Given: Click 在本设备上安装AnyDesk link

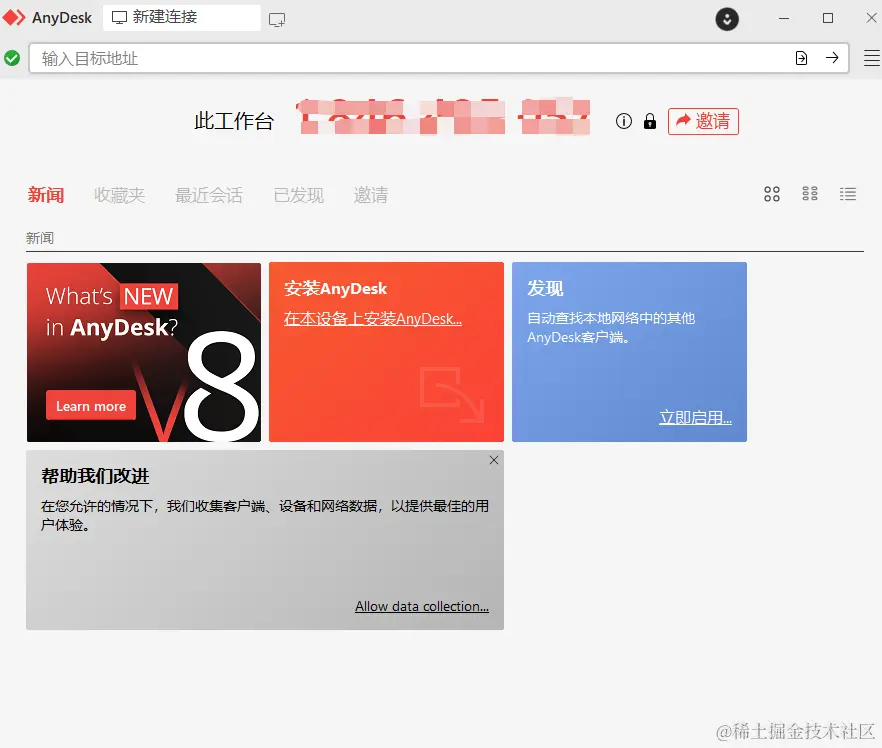Looking at the screenshot, I should [372, 319].
